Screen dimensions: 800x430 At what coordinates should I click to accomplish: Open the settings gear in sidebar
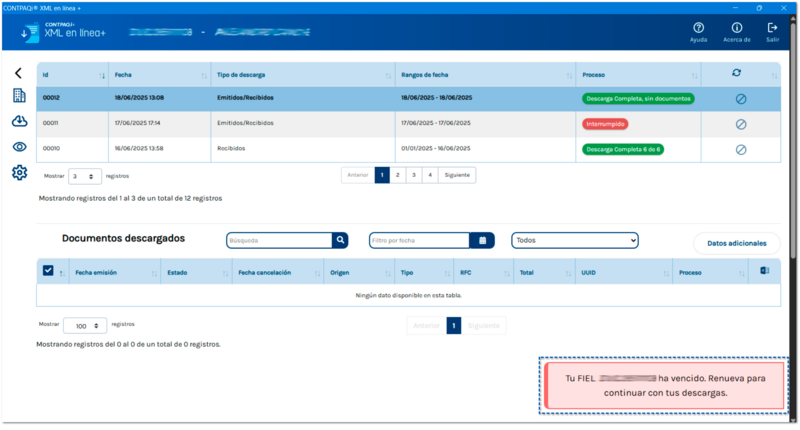(x=18, y=173)
